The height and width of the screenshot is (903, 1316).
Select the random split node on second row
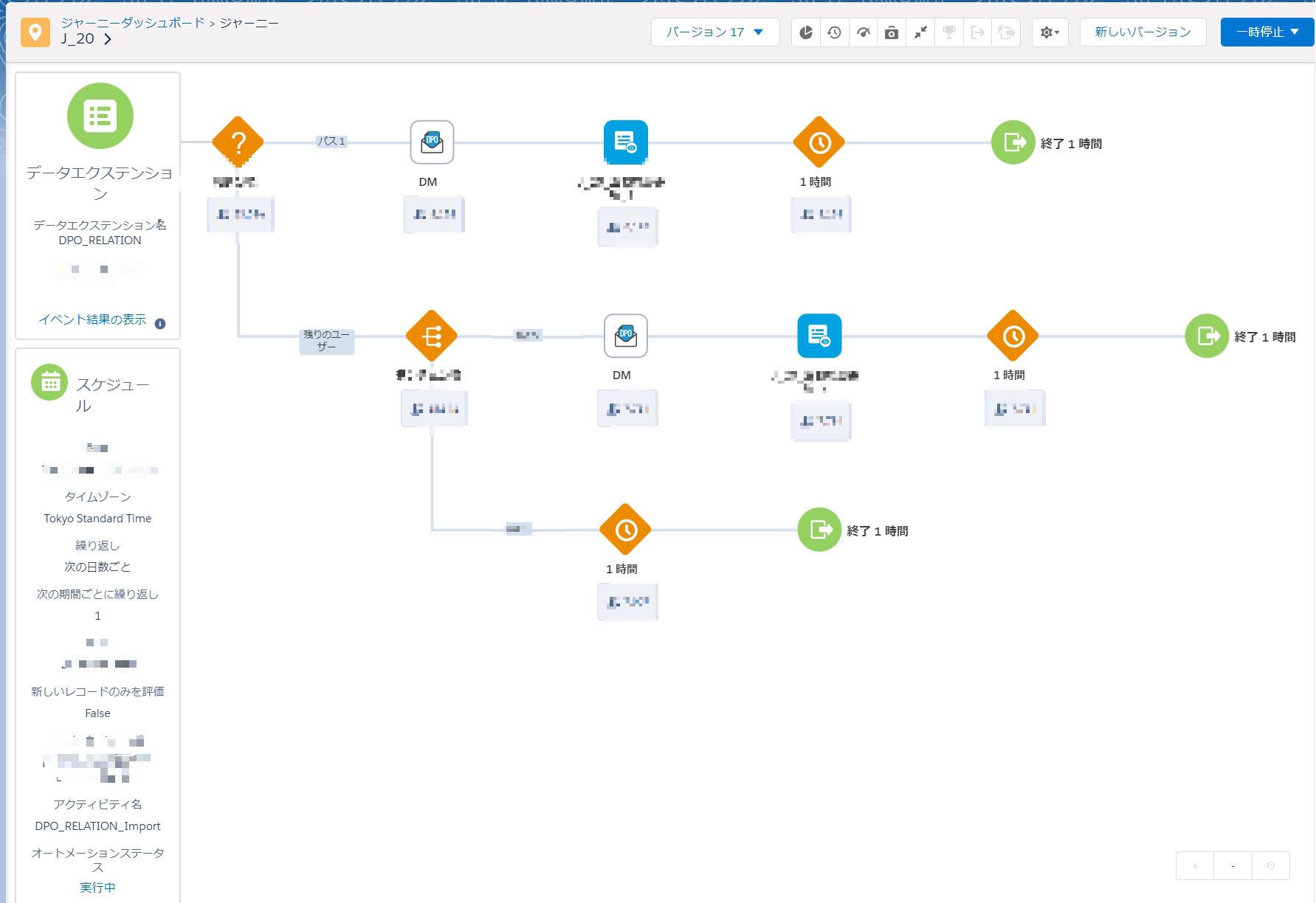tap(432, 336)
